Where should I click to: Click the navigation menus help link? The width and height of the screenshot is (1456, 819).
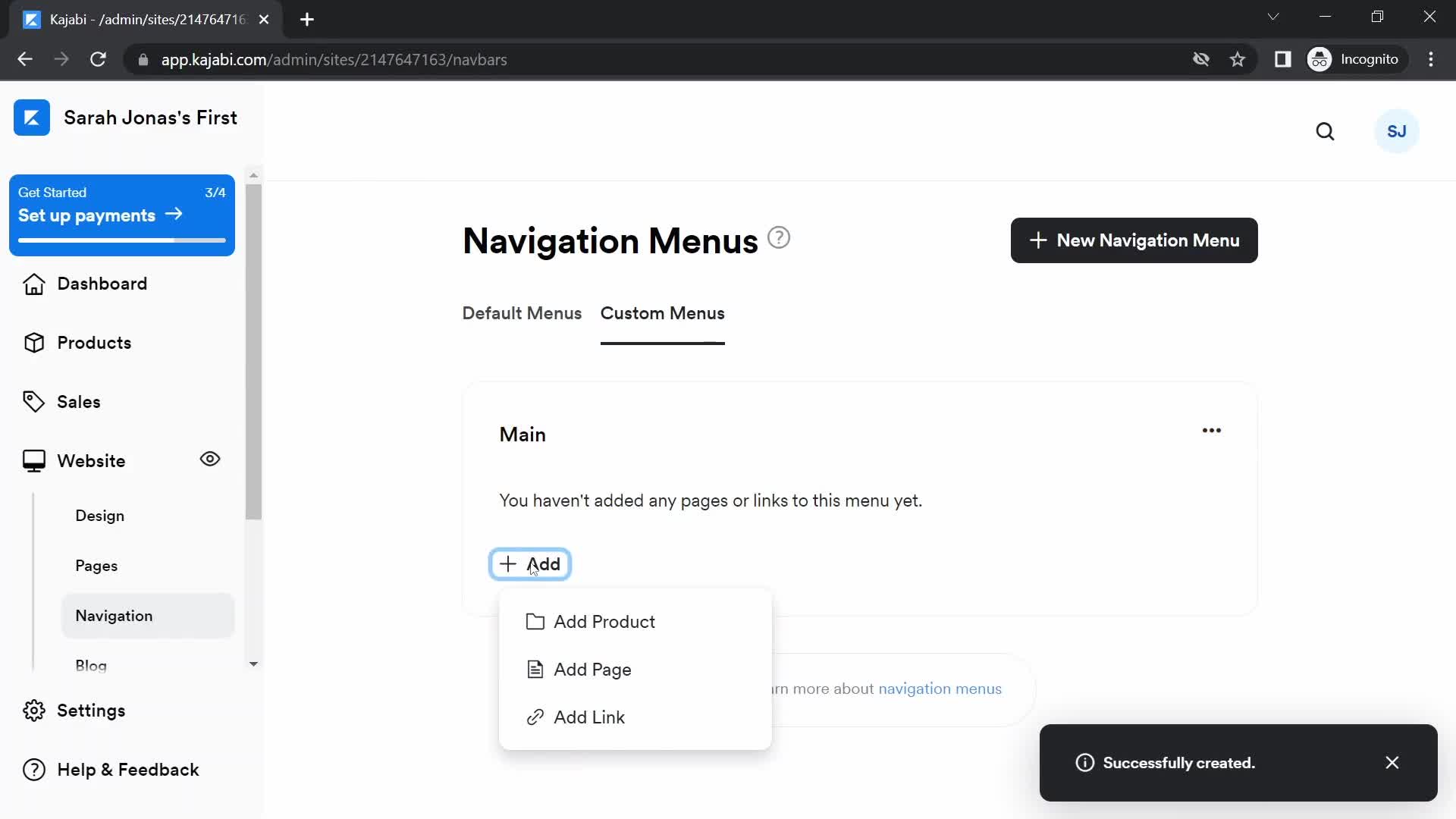(x=940, y=688)
